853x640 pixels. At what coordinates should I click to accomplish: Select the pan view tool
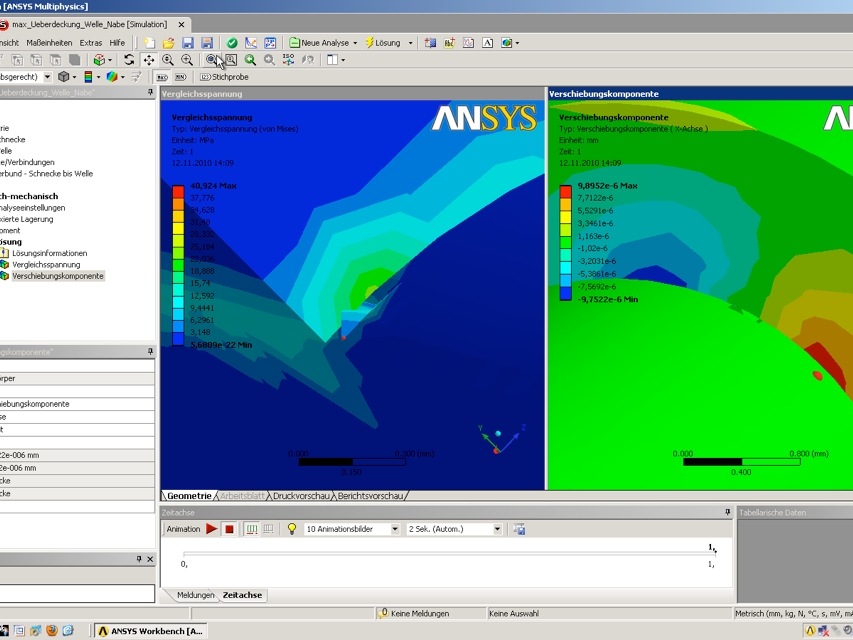pyautogui.click(x=149, y=60)
